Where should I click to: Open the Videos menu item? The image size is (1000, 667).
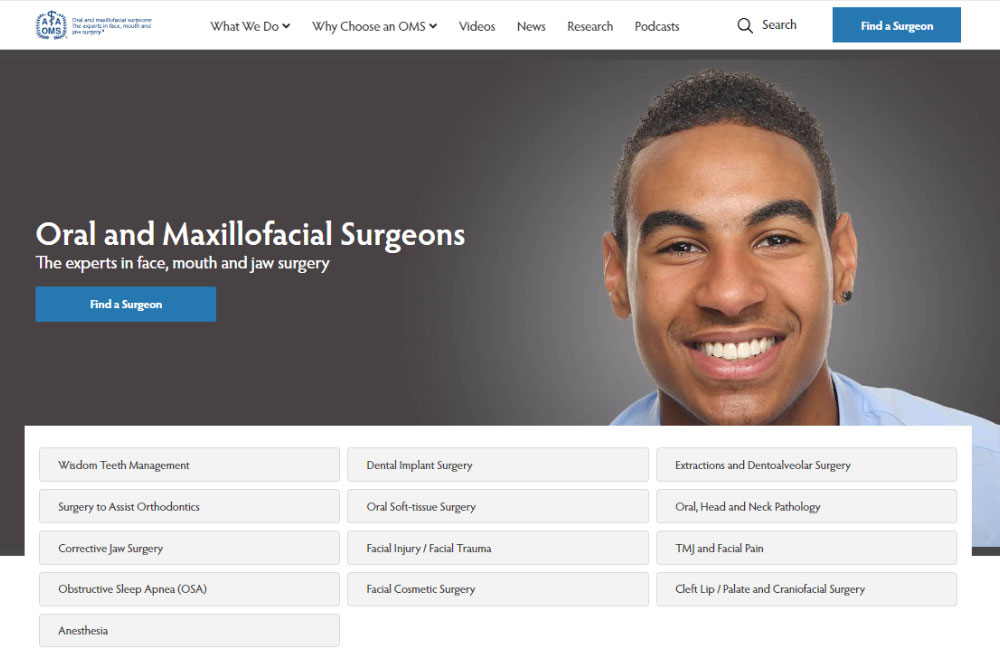476,26
